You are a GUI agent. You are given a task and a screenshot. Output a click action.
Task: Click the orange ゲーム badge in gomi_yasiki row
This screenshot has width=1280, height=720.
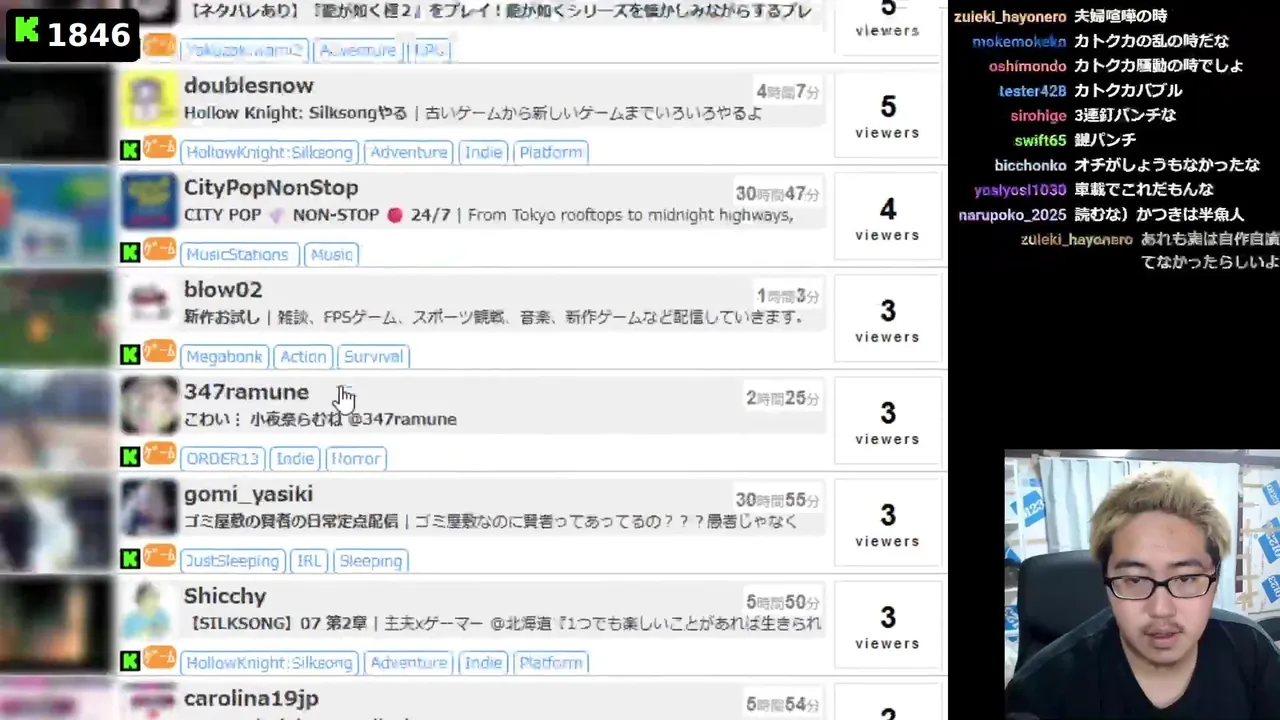coord(159,556)
